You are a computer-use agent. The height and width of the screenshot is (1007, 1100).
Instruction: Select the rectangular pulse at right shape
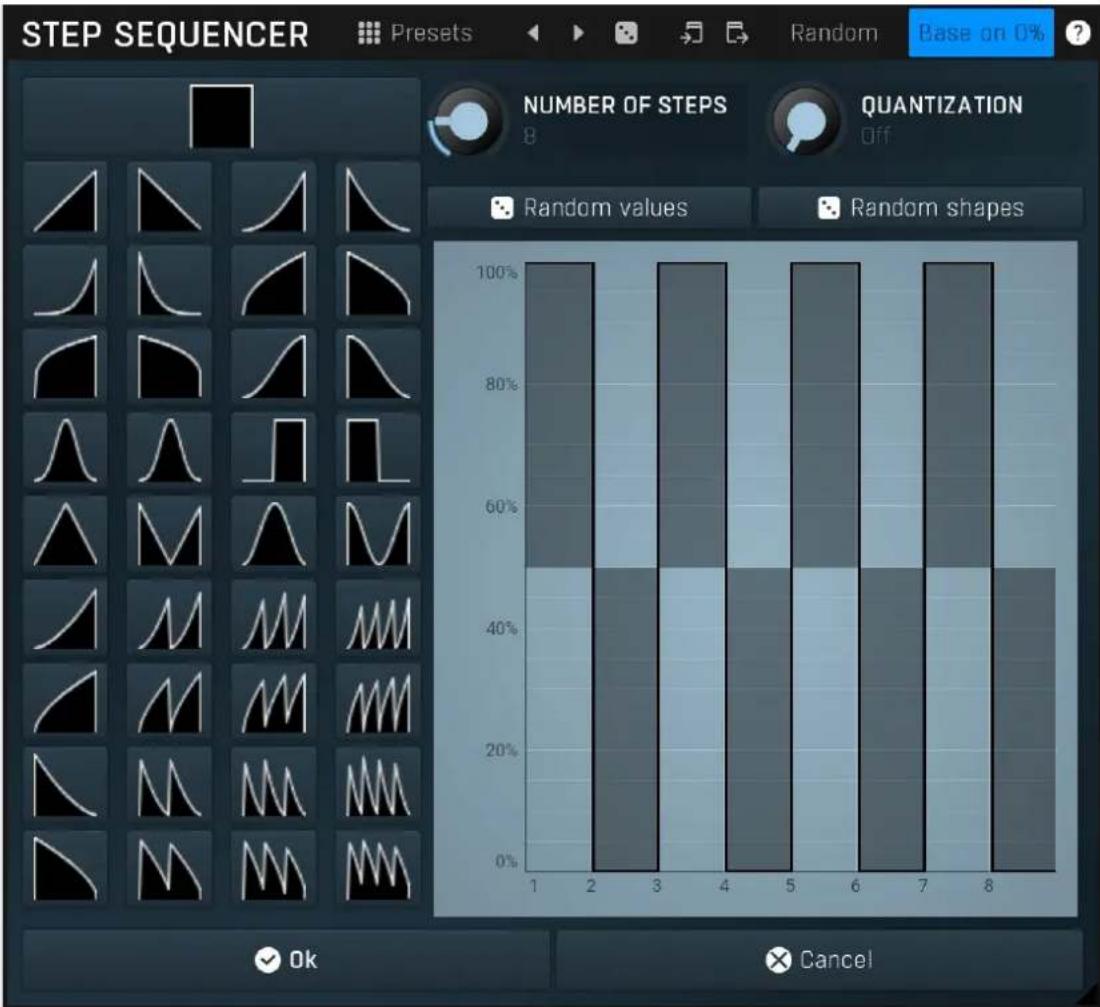274,451
